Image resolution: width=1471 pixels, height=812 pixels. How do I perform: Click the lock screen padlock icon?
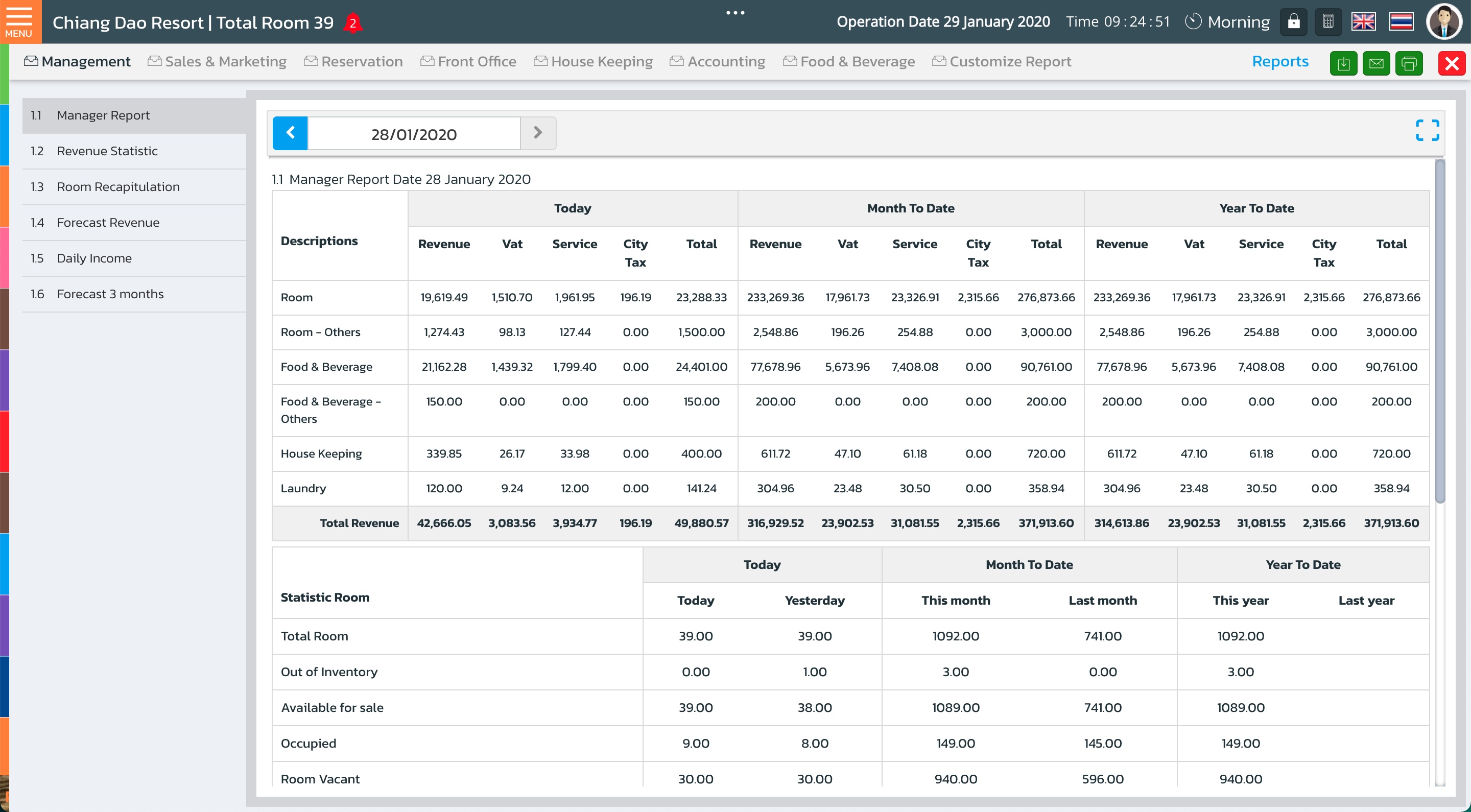click(x=1293, y=22)
